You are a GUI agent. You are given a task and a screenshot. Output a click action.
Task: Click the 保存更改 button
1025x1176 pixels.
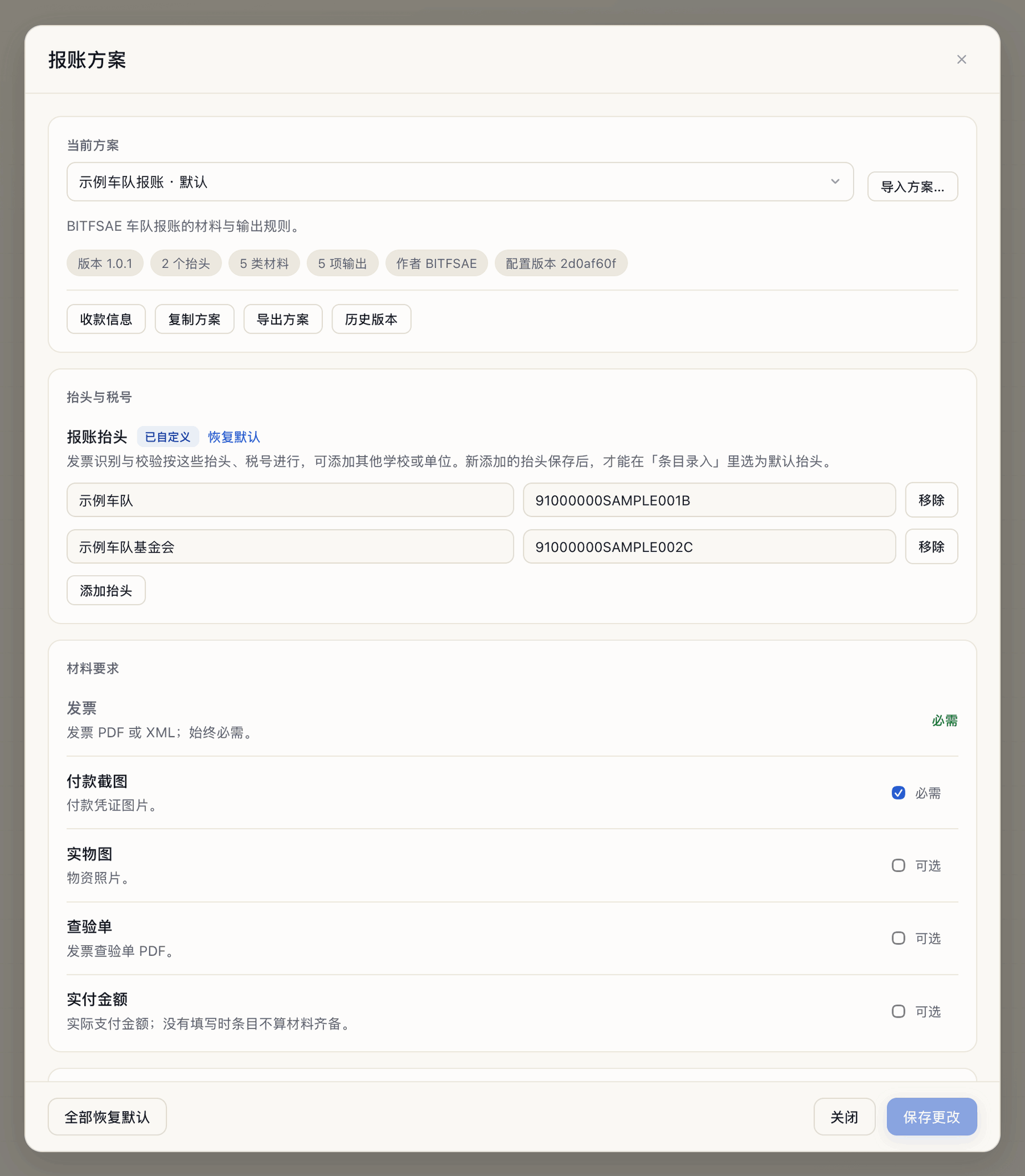coord(931,1117)
